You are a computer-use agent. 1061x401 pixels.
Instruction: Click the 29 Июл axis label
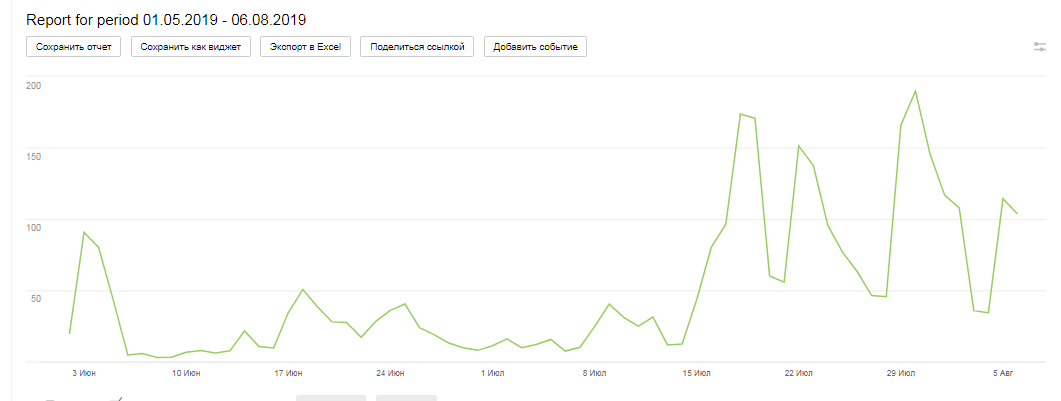901,373
